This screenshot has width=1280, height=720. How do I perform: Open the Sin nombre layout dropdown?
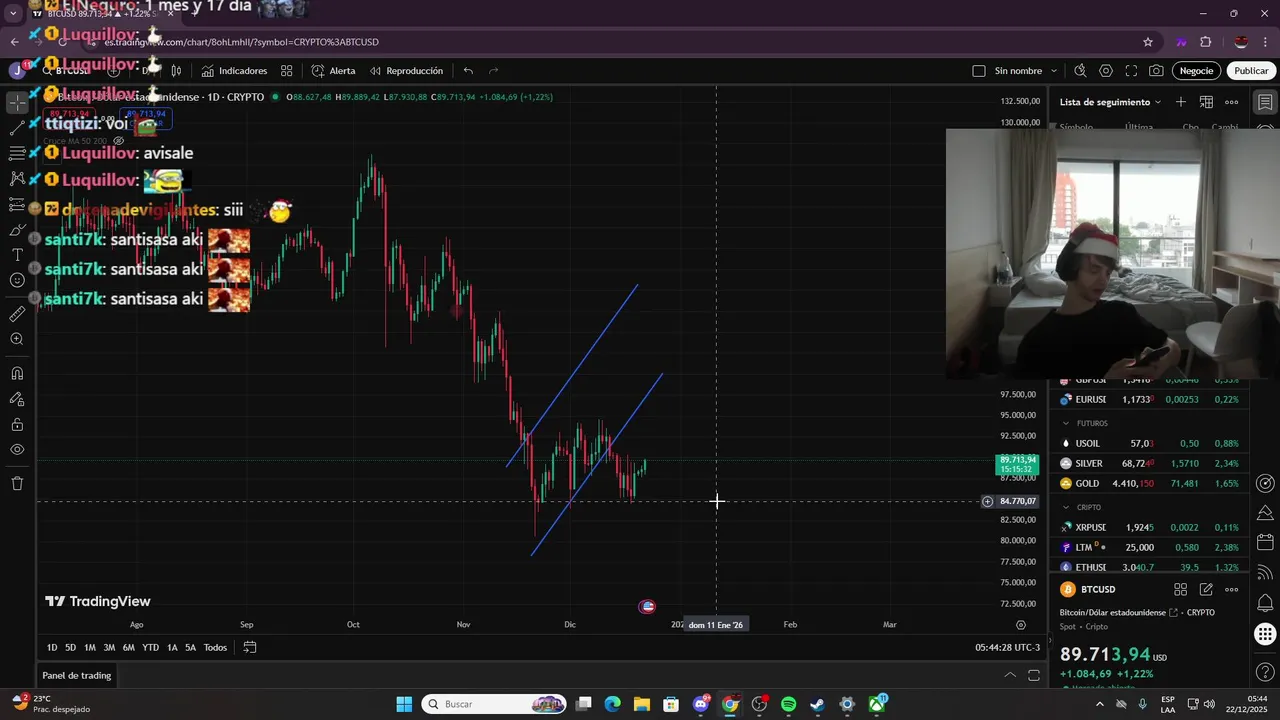coord(1027,71)
